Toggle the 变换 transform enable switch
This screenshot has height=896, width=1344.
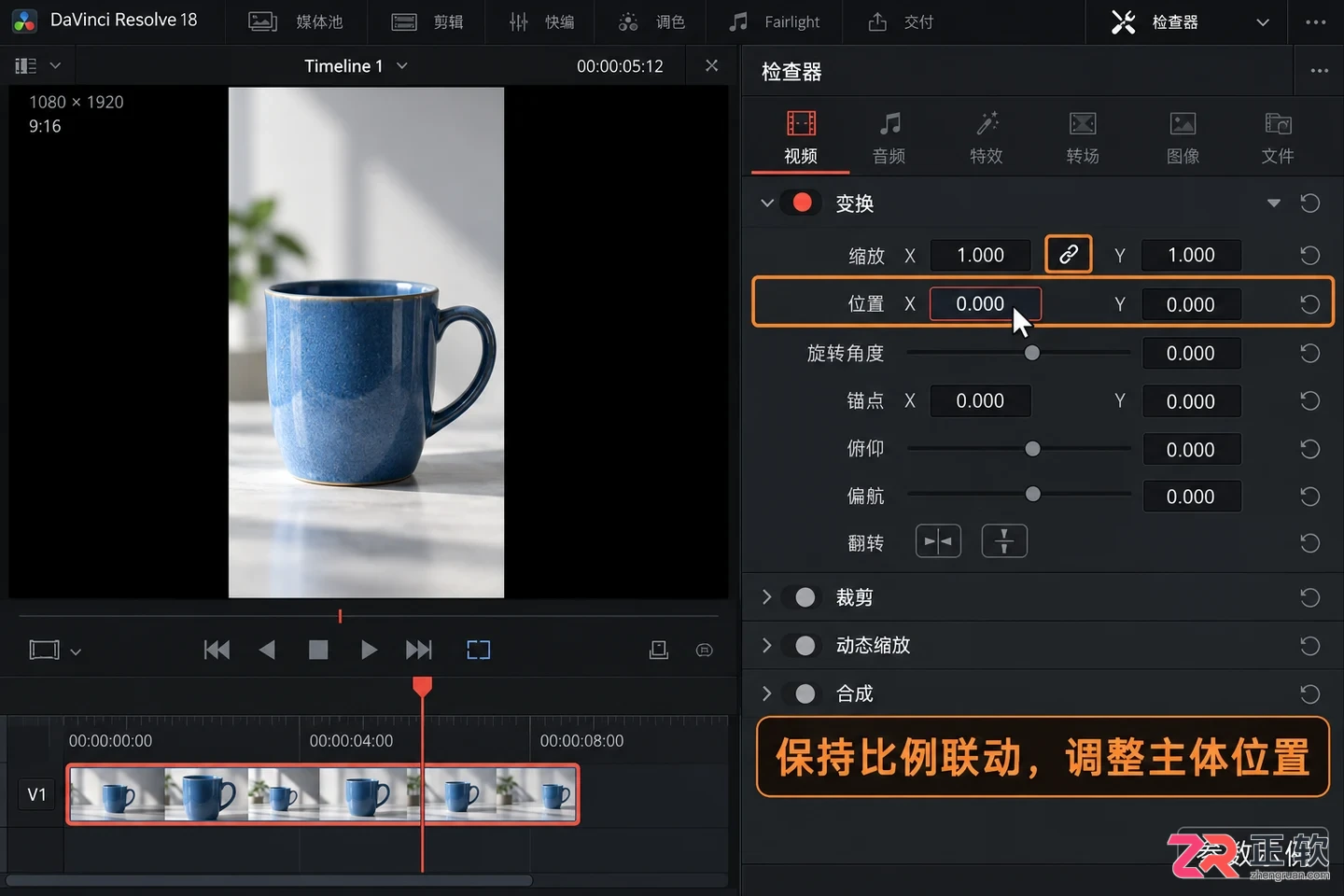803,203
